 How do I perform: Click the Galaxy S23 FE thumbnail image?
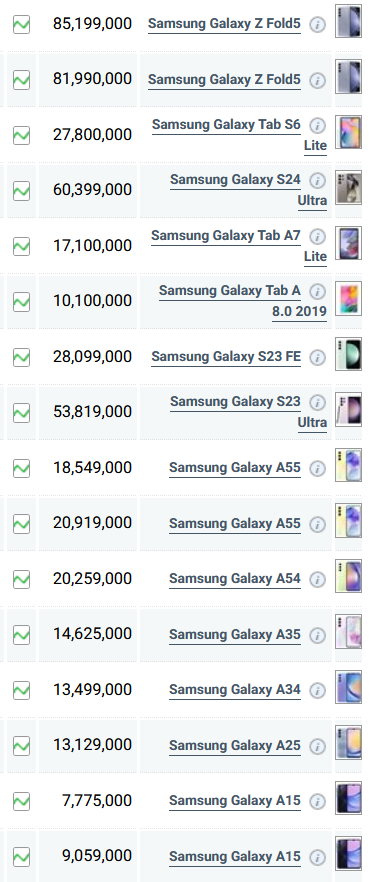pos(349,354)
